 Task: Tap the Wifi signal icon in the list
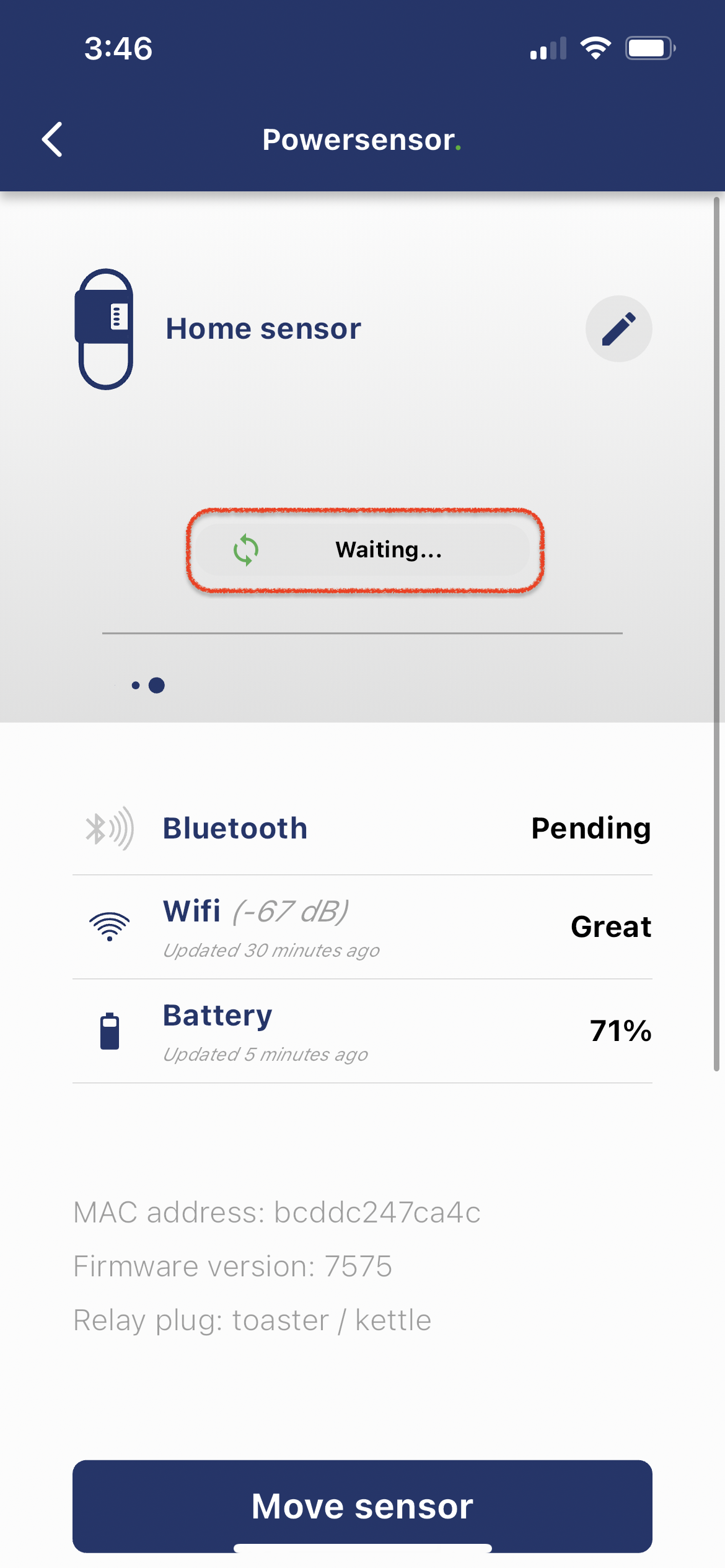pos(110,927)
